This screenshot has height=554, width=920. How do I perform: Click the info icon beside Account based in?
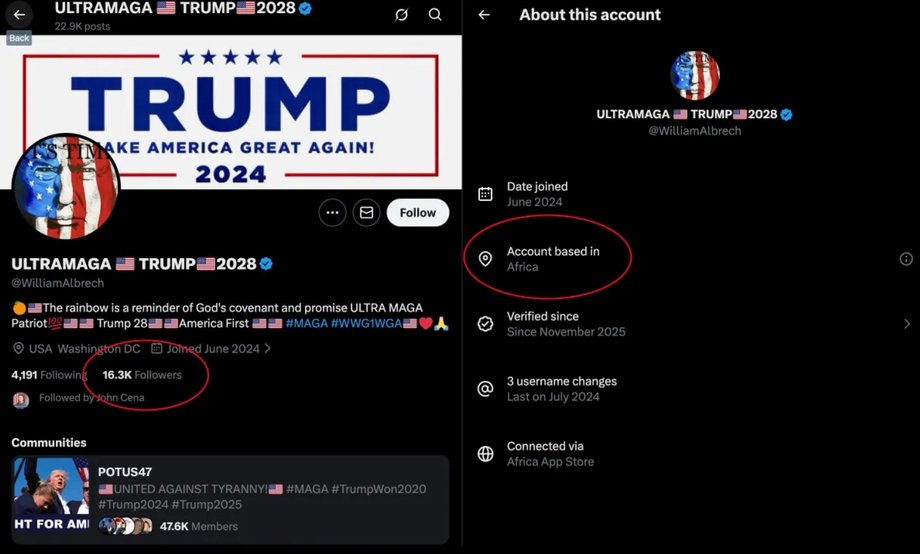click(906, 259)
